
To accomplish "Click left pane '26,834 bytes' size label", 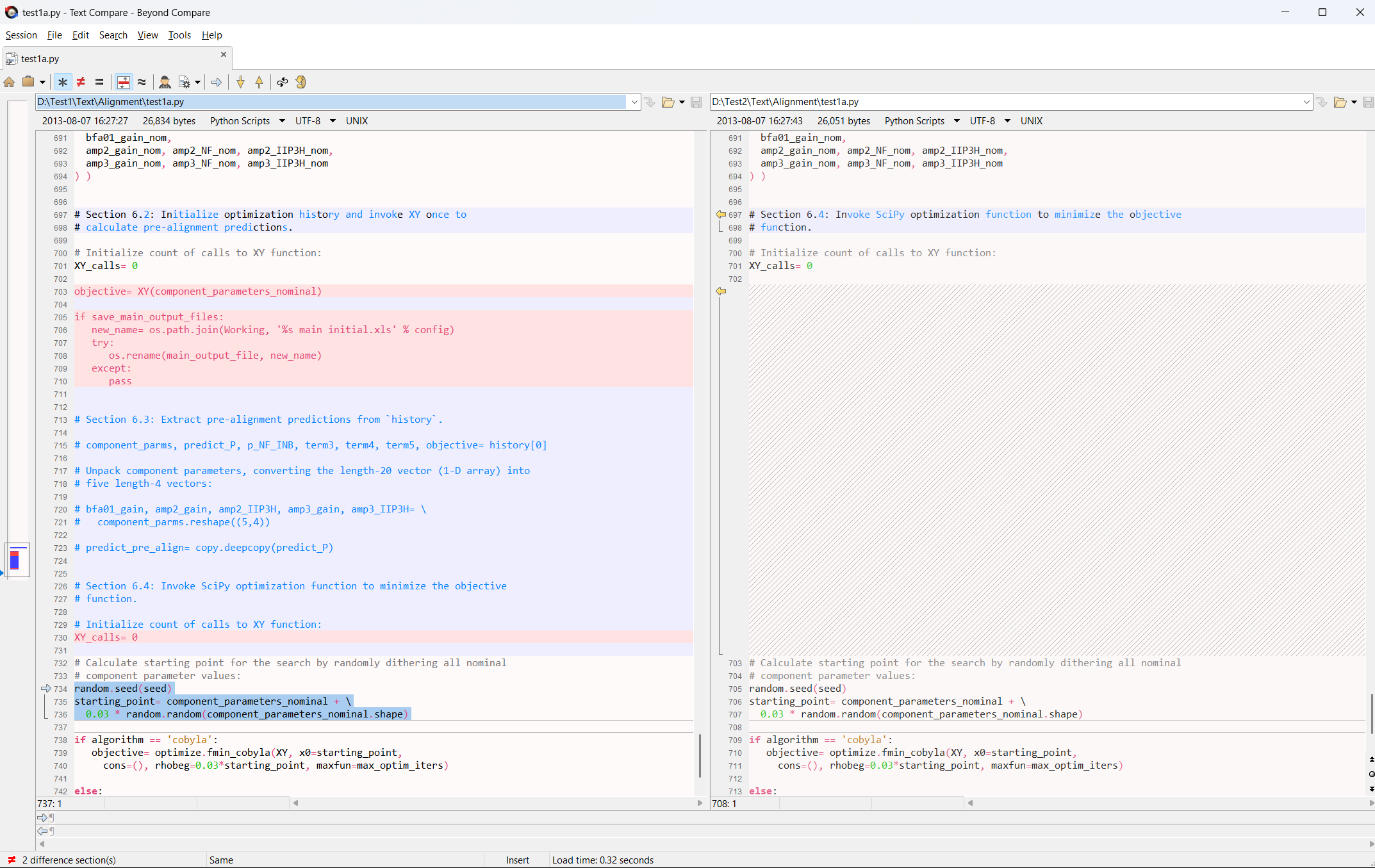I will coord(169,121).
